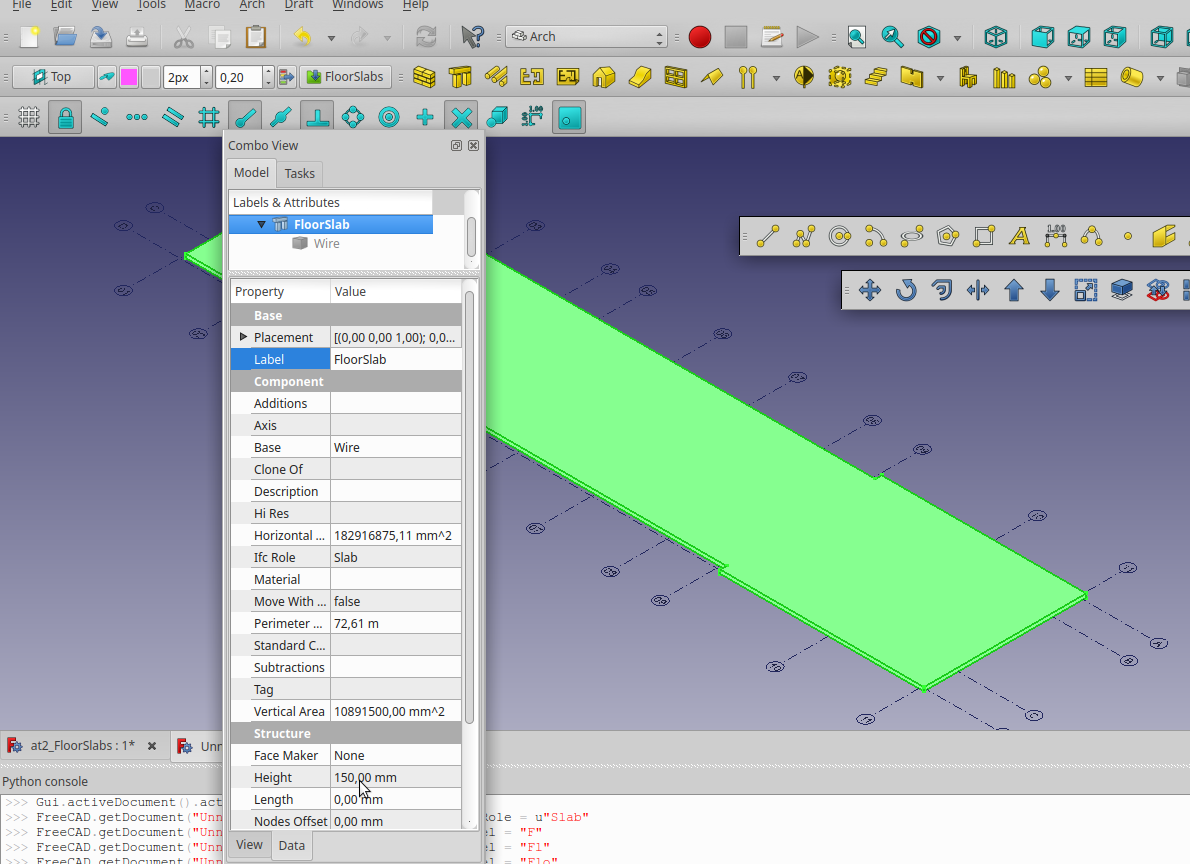Select the Section Plane tool
This screenshot has width=1190, height=864.
[804, 77]
